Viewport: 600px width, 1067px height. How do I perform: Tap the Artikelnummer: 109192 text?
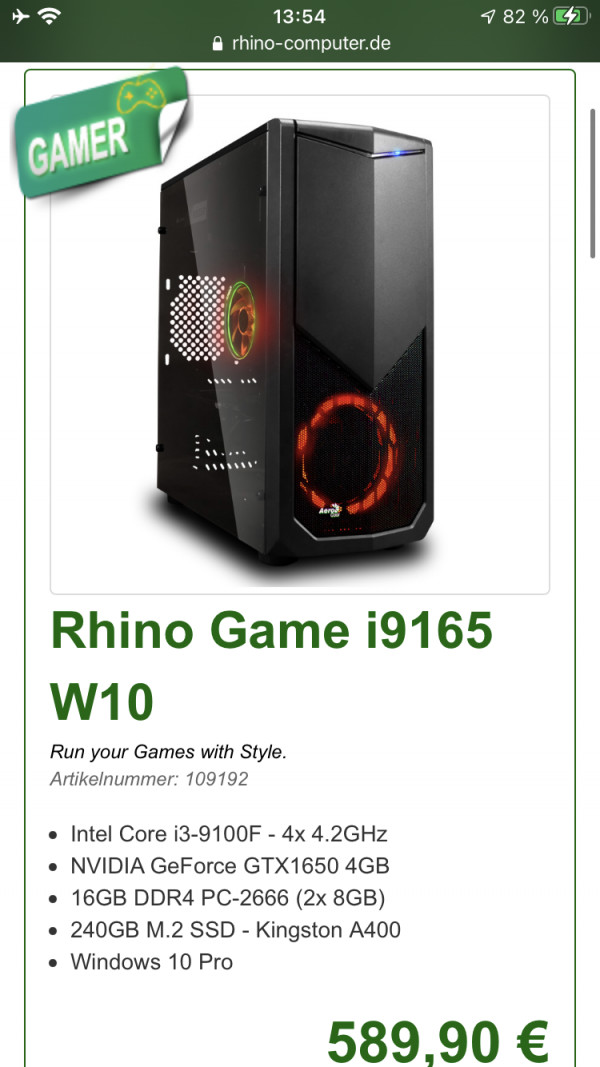coord(149,779)
